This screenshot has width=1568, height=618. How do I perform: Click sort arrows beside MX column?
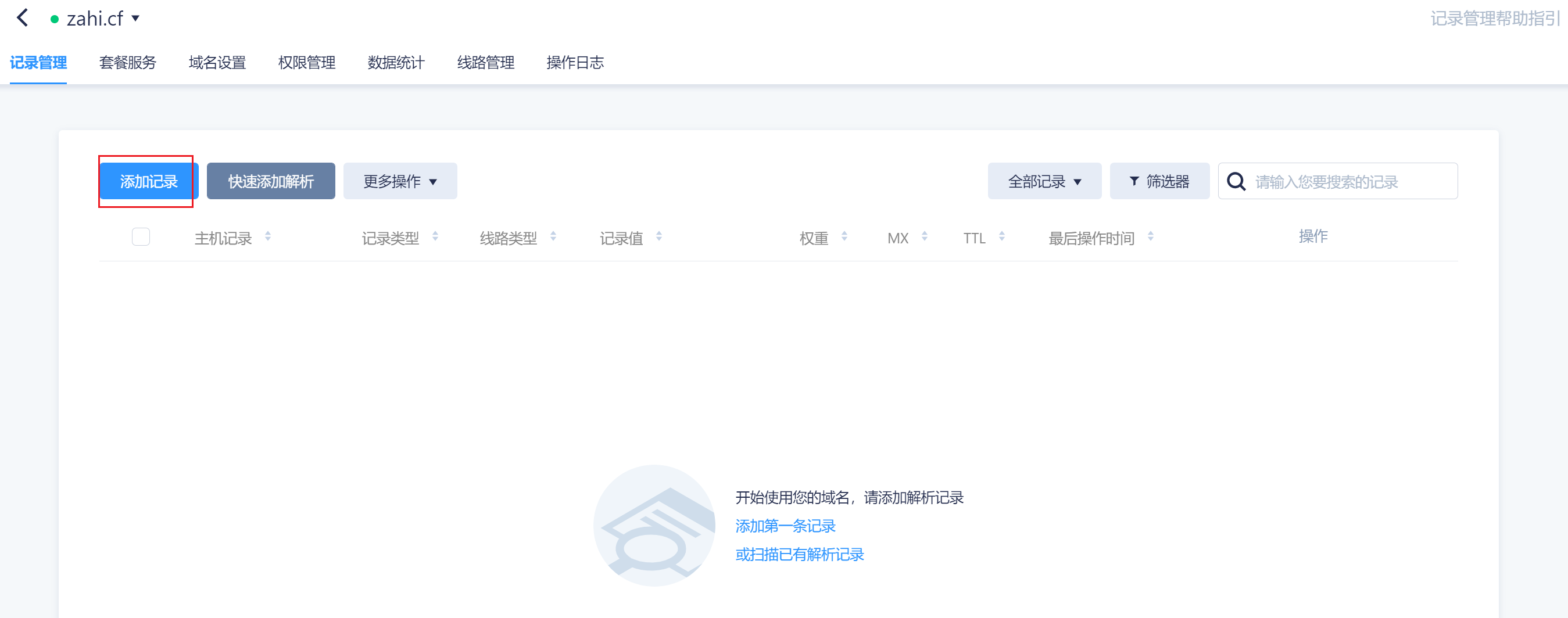click(x=925, y=236)
